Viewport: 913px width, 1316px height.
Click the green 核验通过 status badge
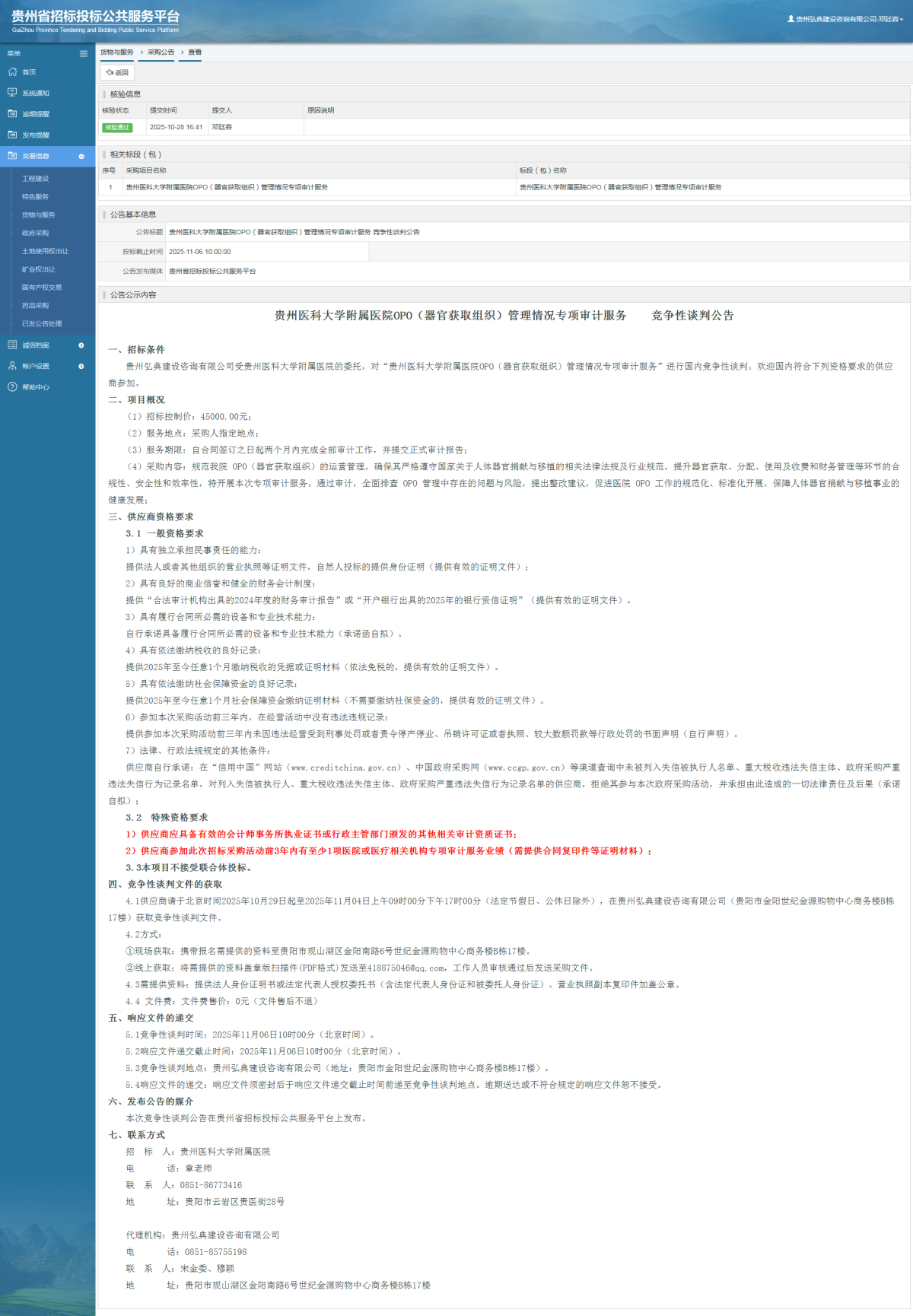coord(117,128)
